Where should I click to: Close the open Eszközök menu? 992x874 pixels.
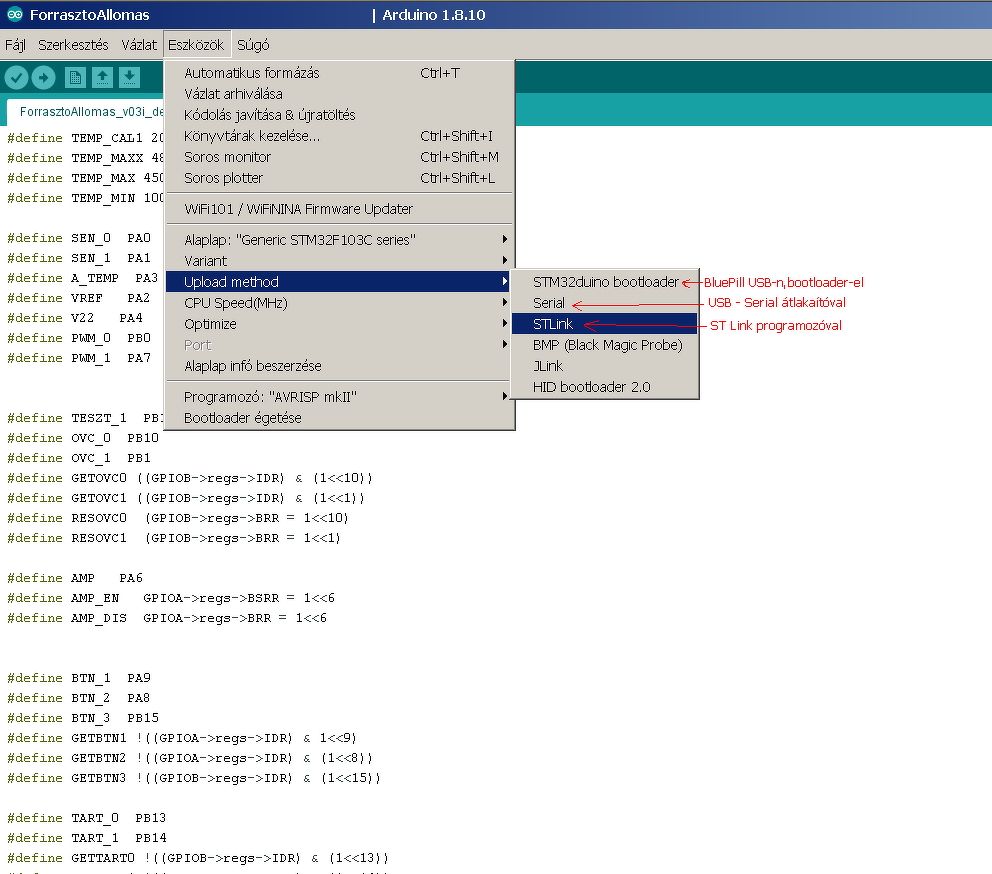(x=196, y=45)
